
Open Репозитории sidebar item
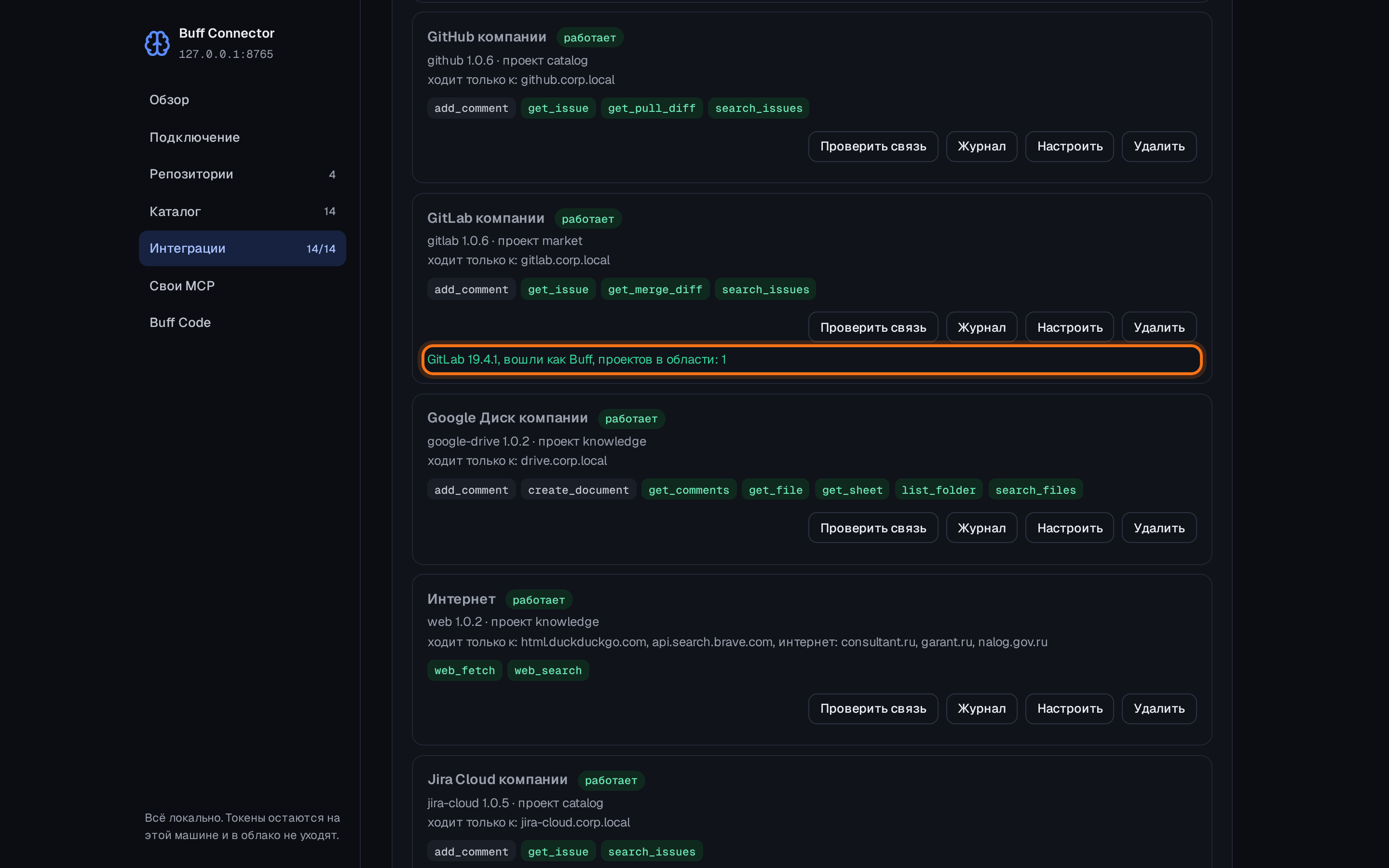pos(242,174)
